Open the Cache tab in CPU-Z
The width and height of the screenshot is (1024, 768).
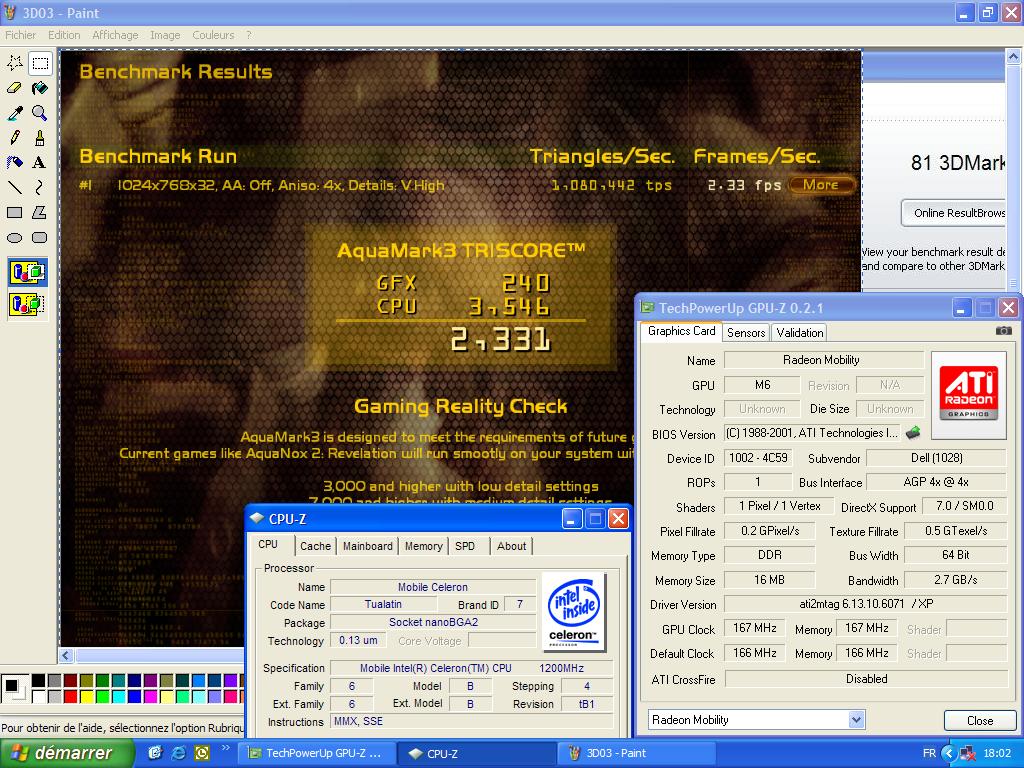(315, 546)
